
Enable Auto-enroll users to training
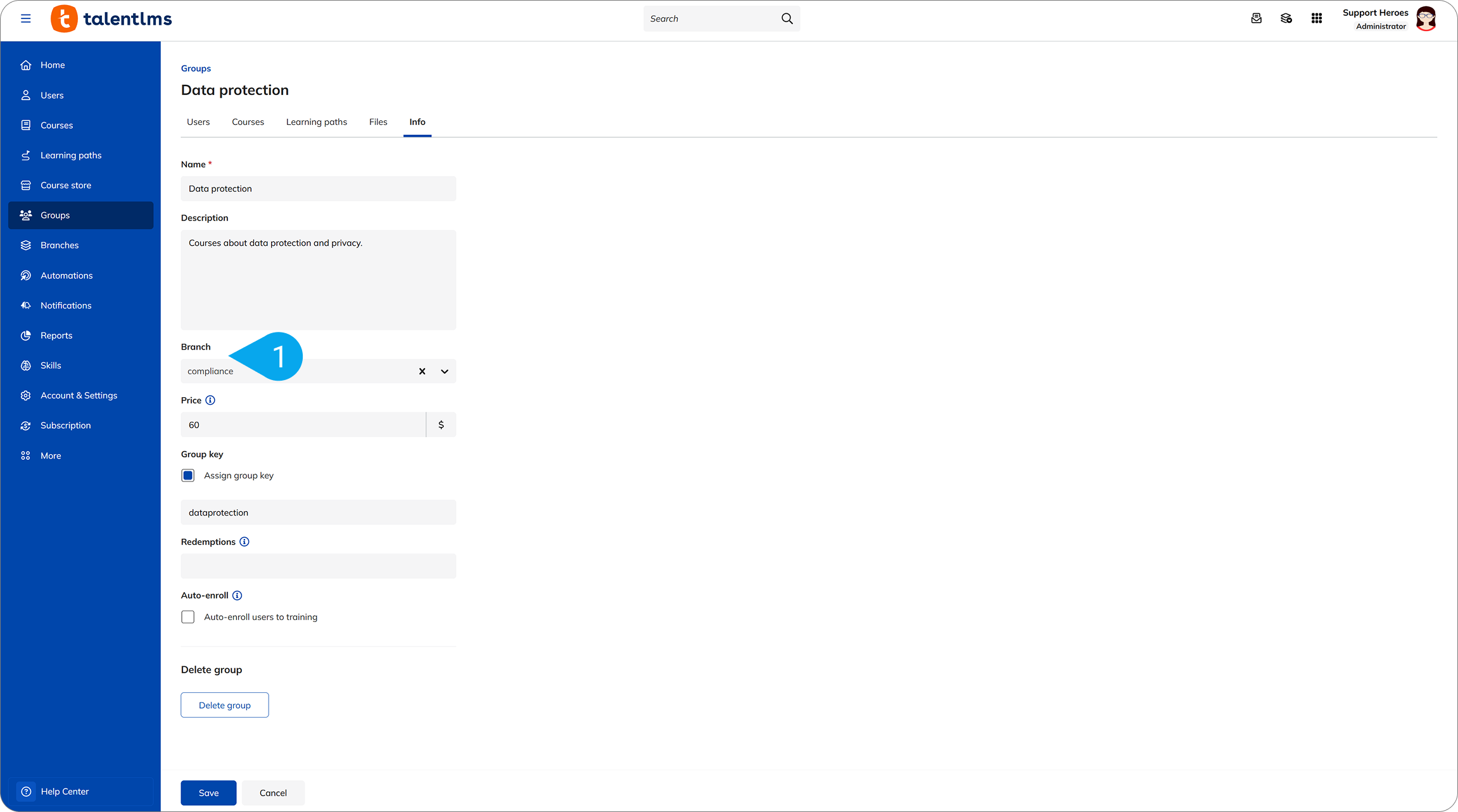(x=188, y=617)
